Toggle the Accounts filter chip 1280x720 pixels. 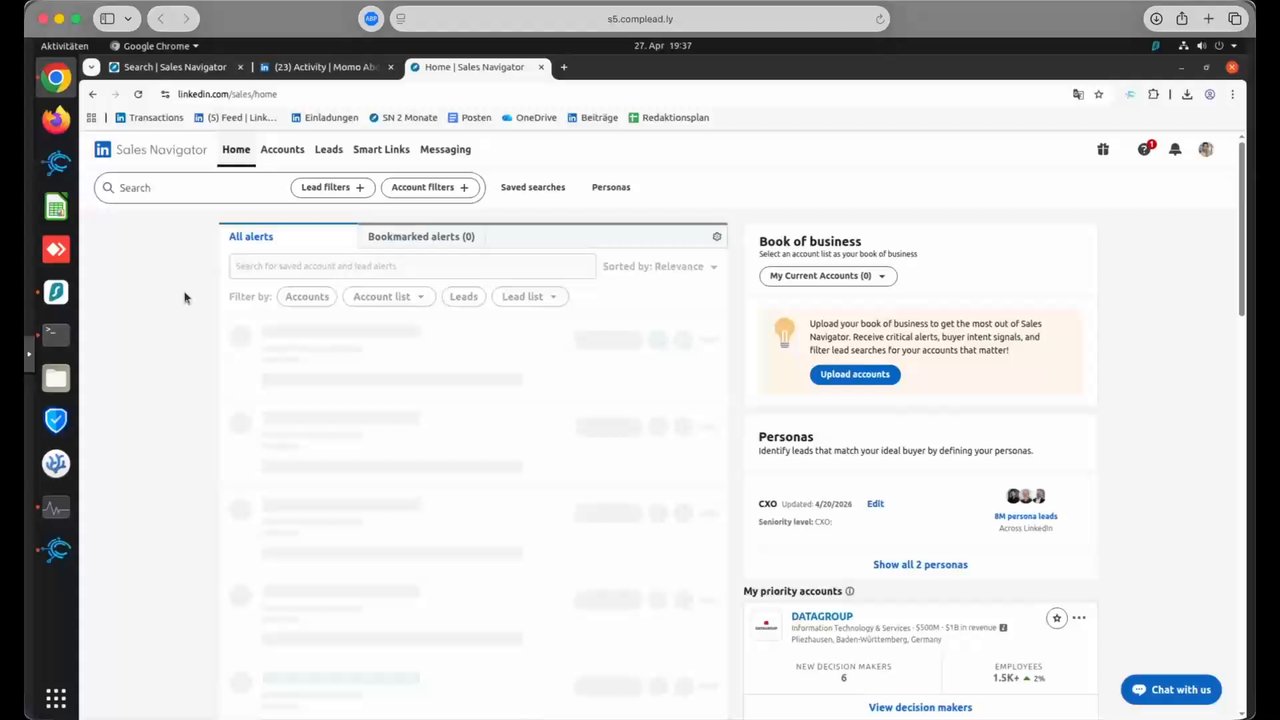pyautogui.click(x=307, y=296)
